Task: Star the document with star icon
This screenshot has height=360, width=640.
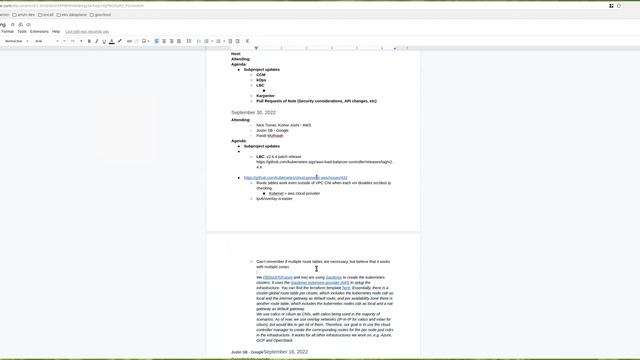Action: (x=13, y=24)
